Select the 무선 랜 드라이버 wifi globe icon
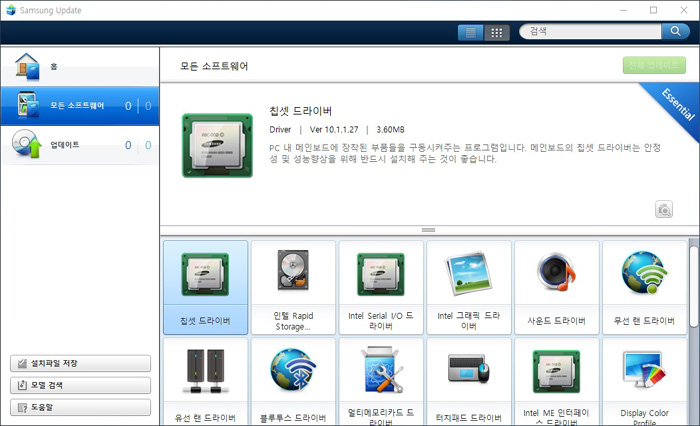This screenshot has width=700, height=426. [644, 272]
